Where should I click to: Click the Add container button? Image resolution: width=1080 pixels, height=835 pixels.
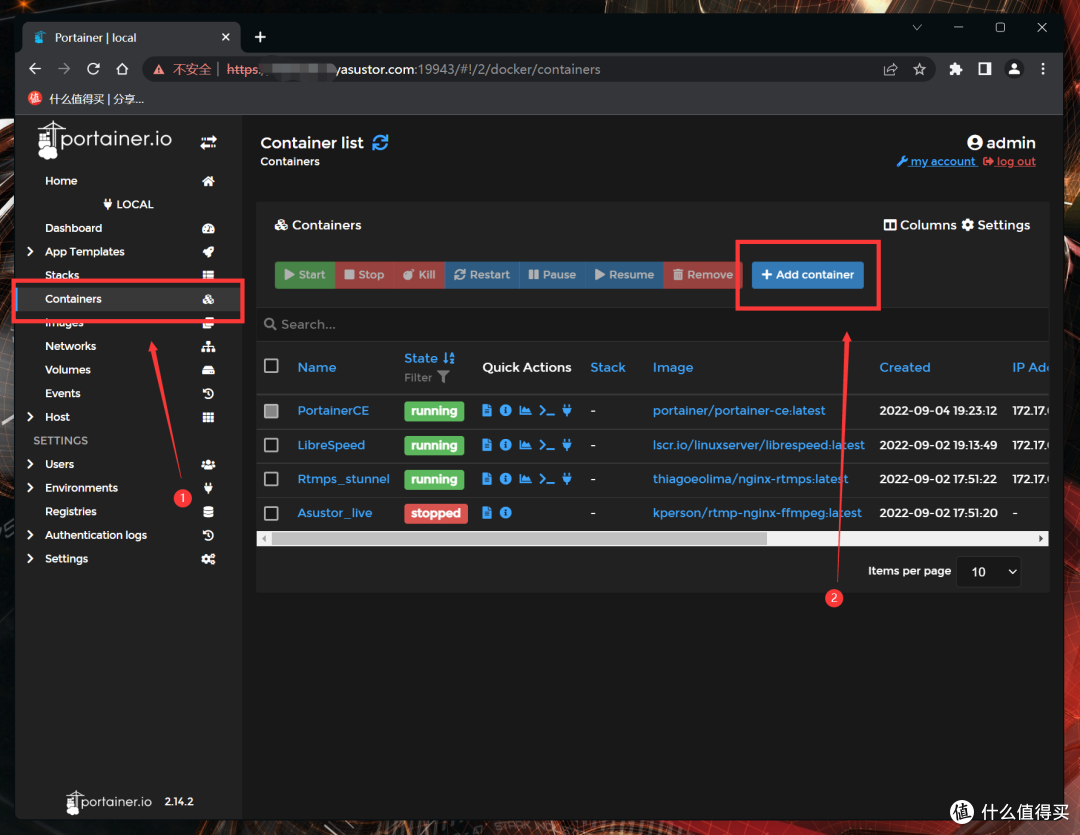point(807,275)
